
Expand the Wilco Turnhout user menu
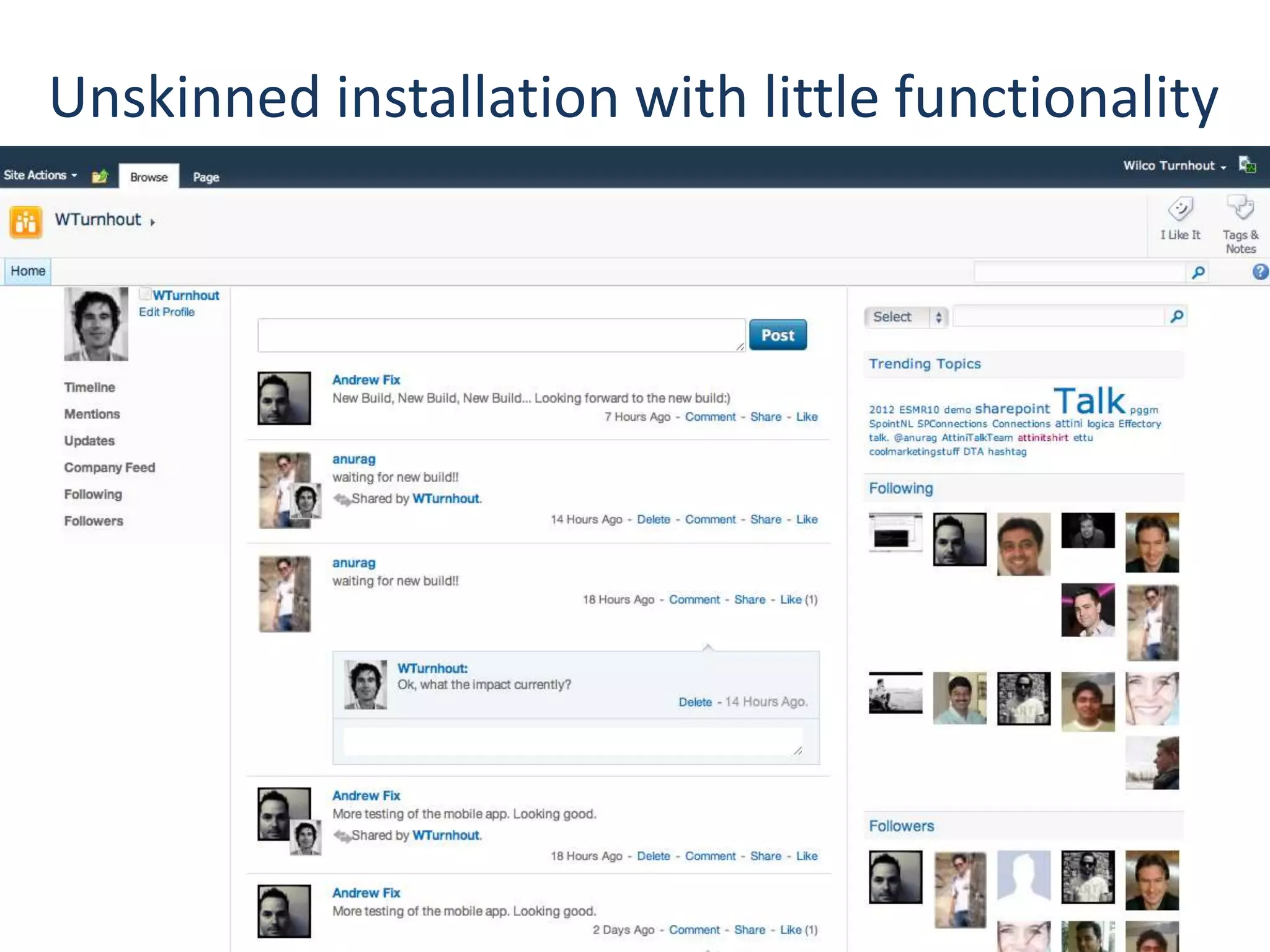tap(1174, 165)
